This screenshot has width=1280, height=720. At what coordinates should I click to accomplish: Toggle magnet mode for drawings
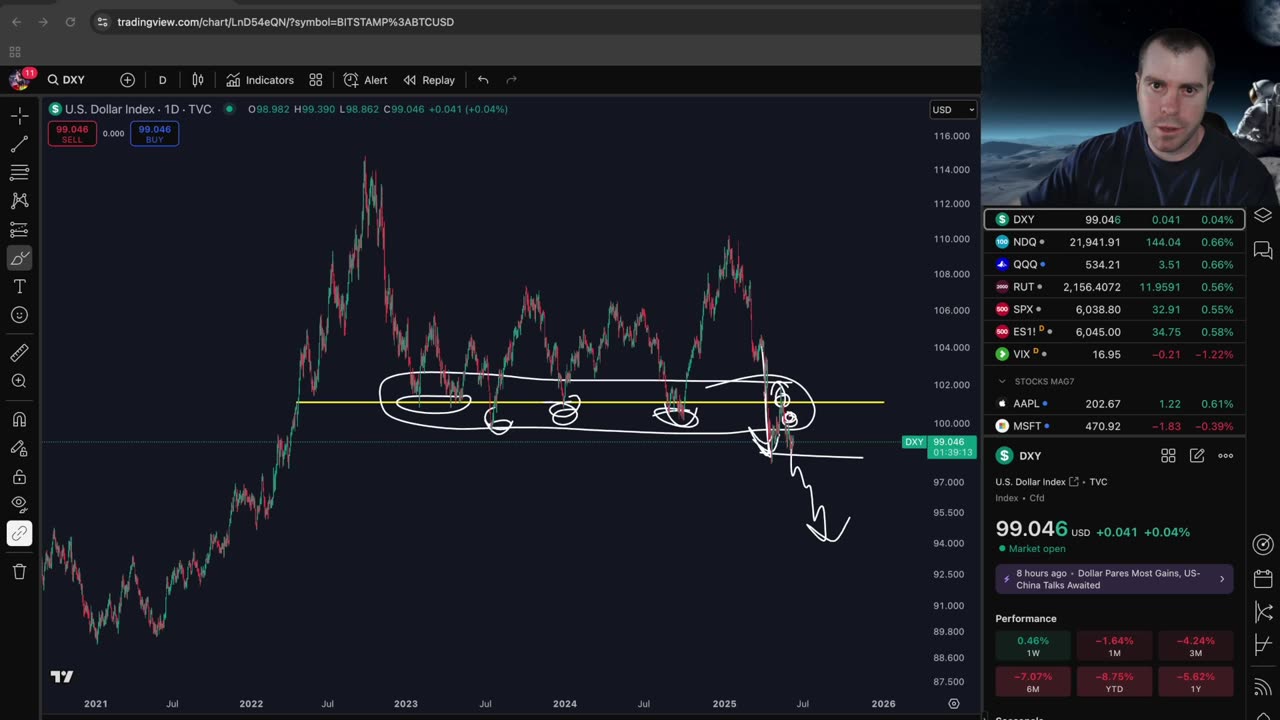pyautogui.click(x=19, y=419)
